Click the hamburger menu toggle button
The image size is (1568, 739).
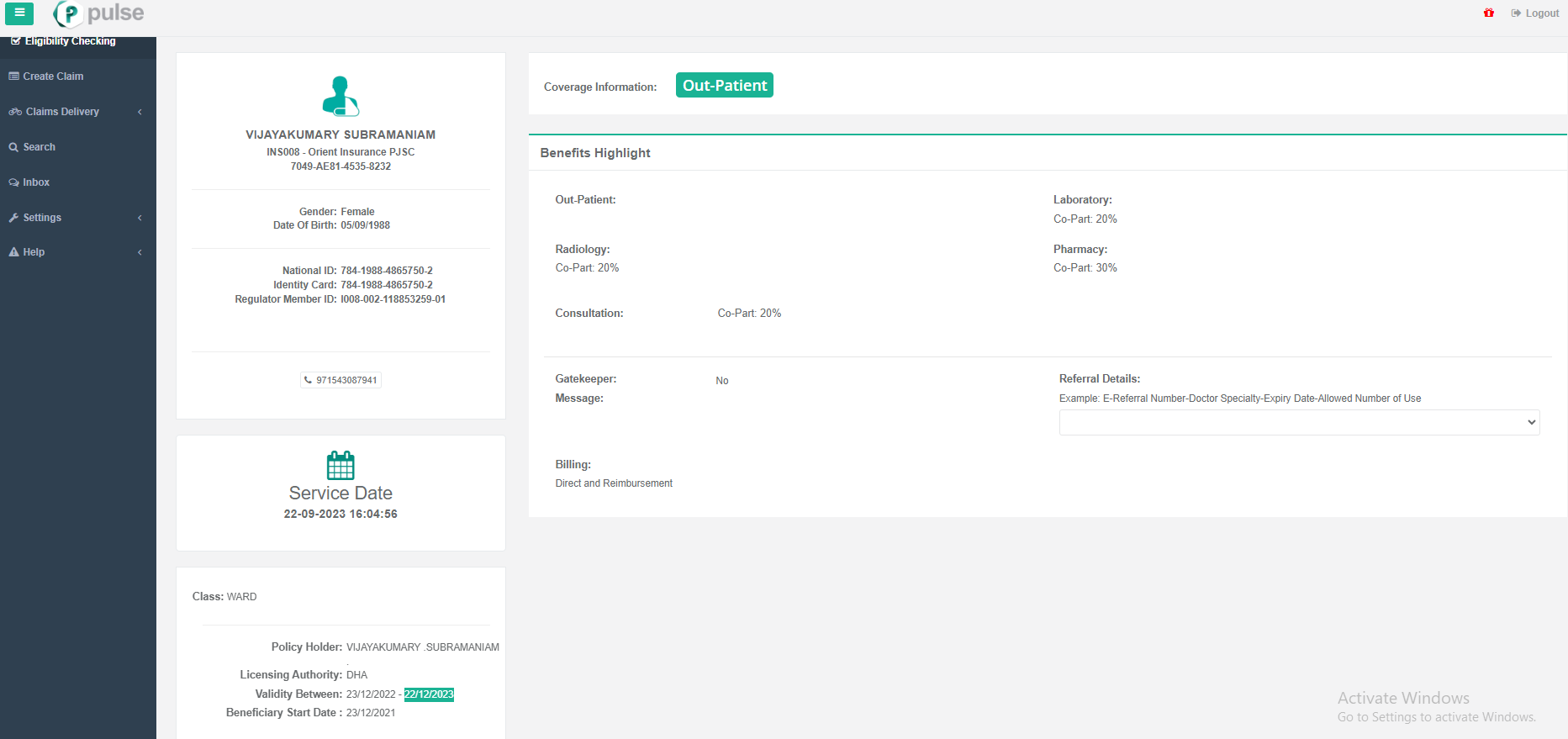(x=19, y=13)
